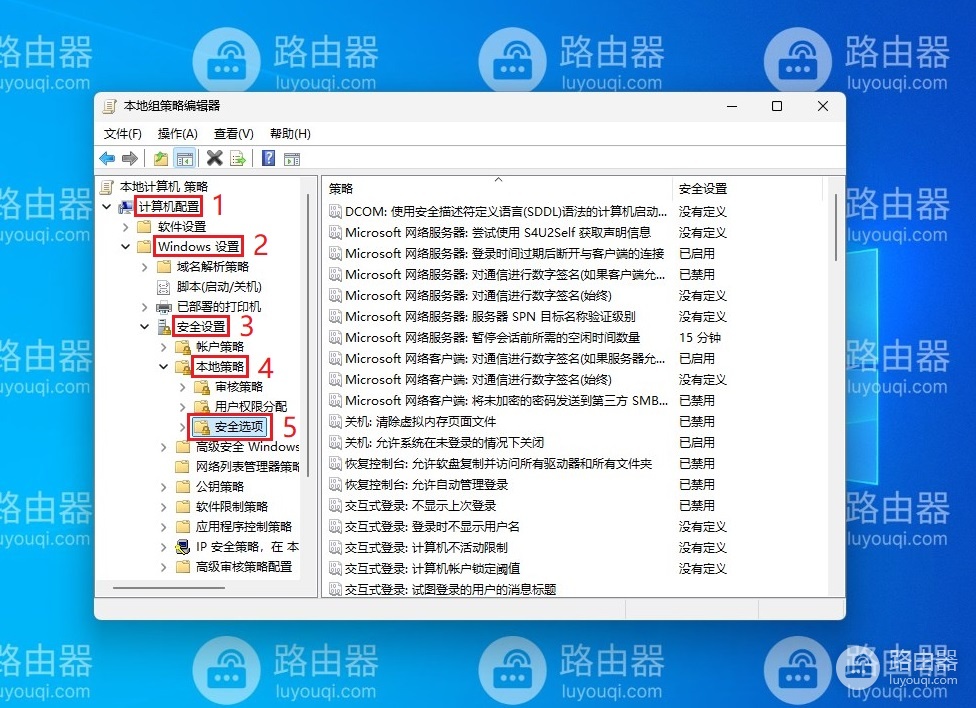This screenshot has width=976, height=708.
Task: Click the tree pane vertical scrollbar
Action: tap(307, 336)
